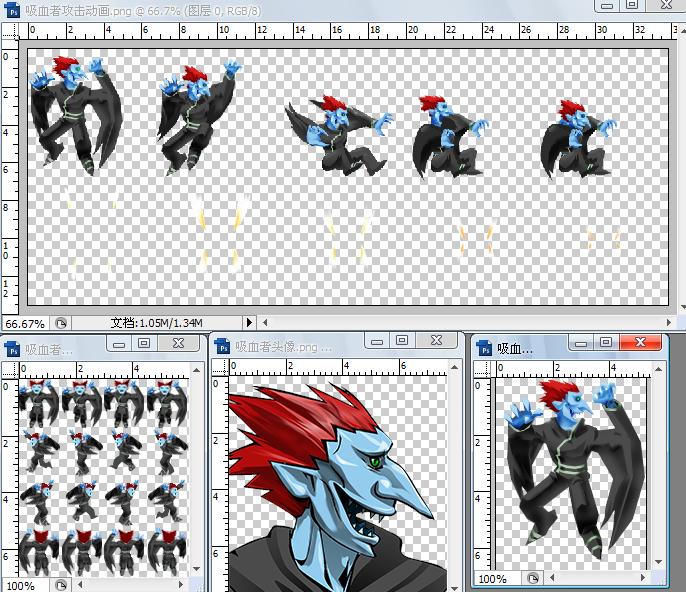
Task: Maximize the 吸血者头像.png window
Action: point(402,340)
